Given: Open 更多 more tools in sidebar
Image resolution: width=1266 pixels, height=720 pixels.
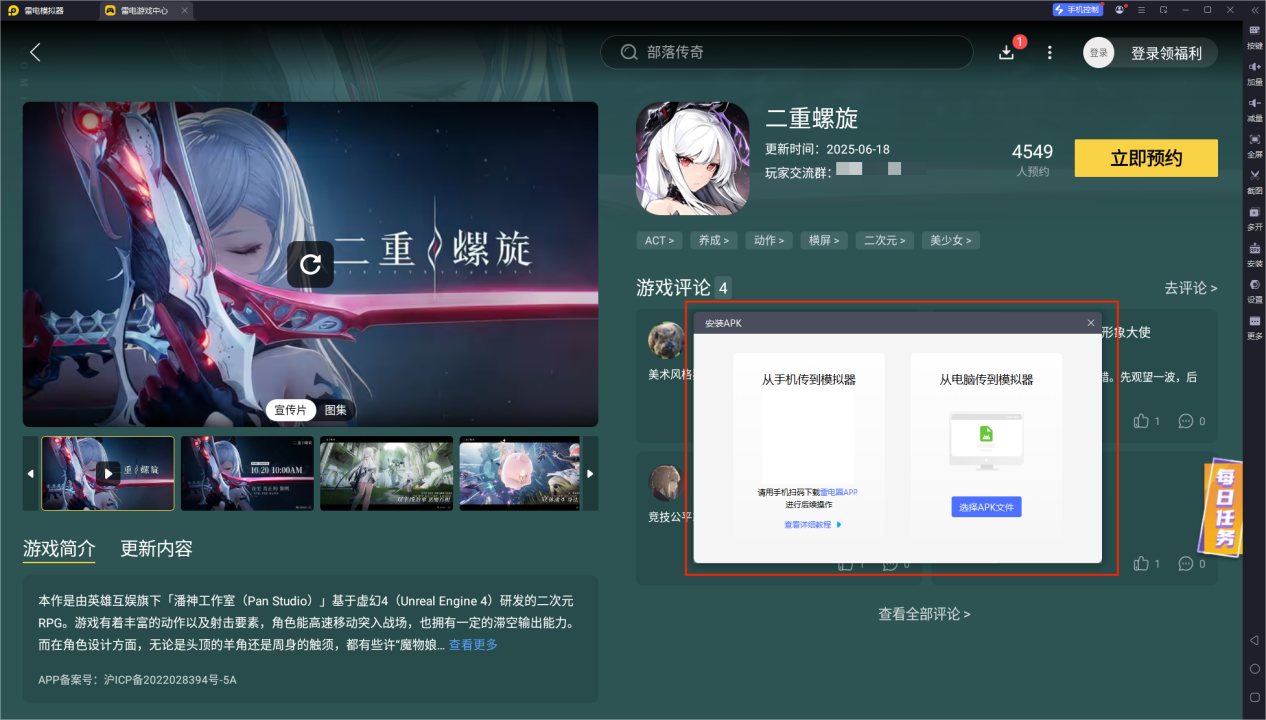Looking at the screenshot, I should (1254, 327).
